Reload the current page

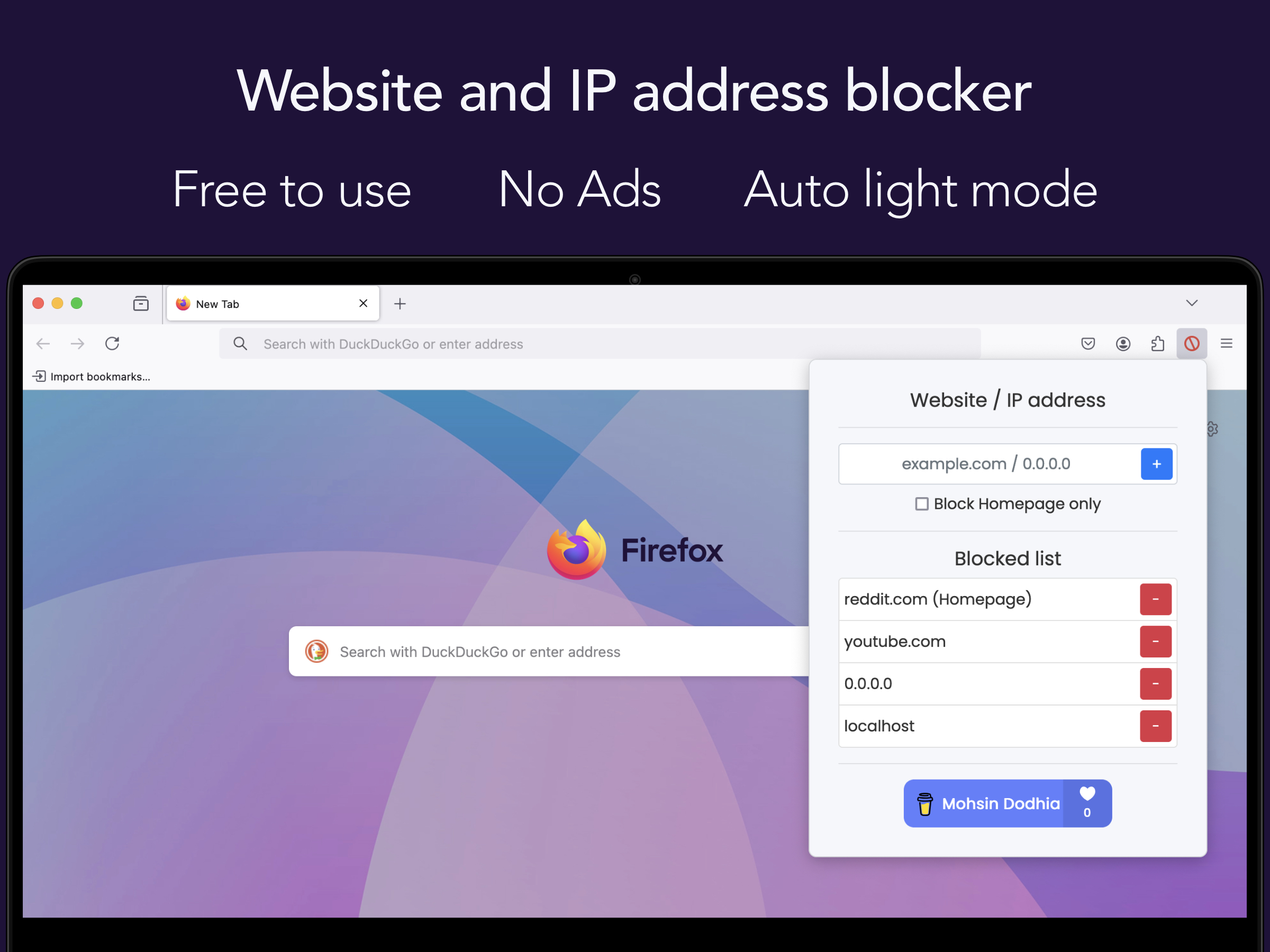tap(112, 343)
